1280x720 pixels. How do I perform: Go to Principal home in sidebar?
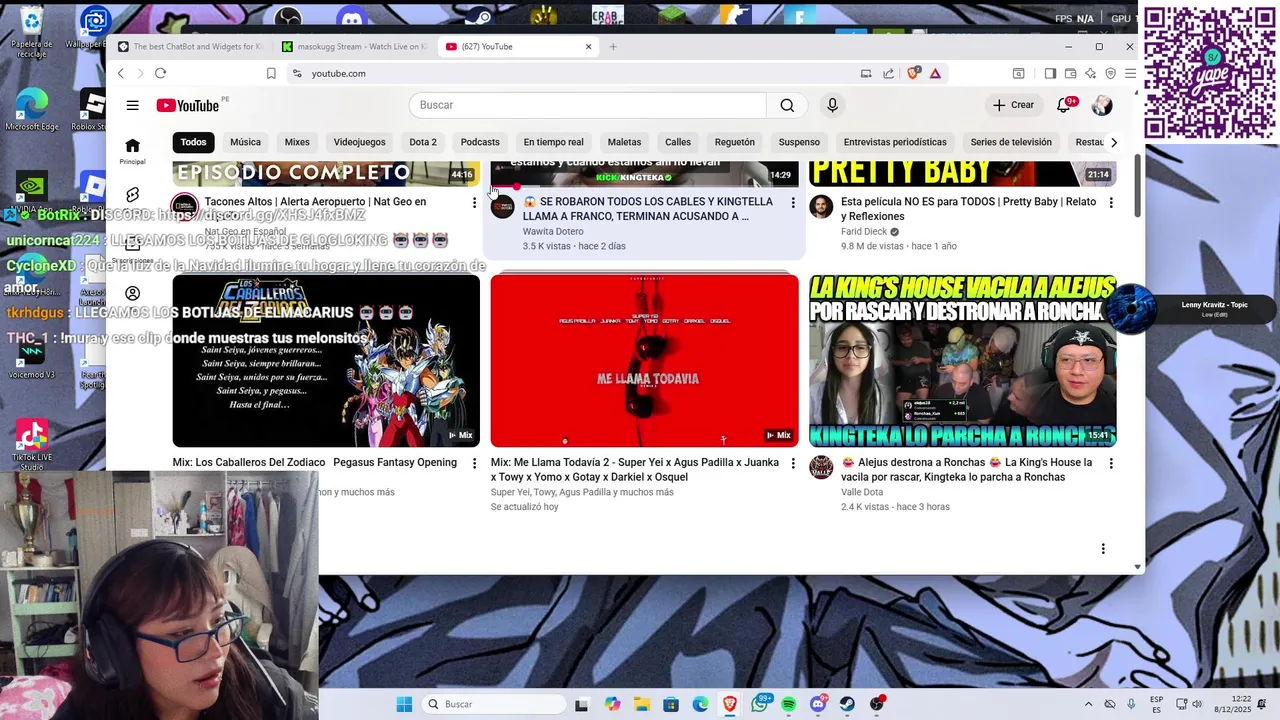(132, 151)
